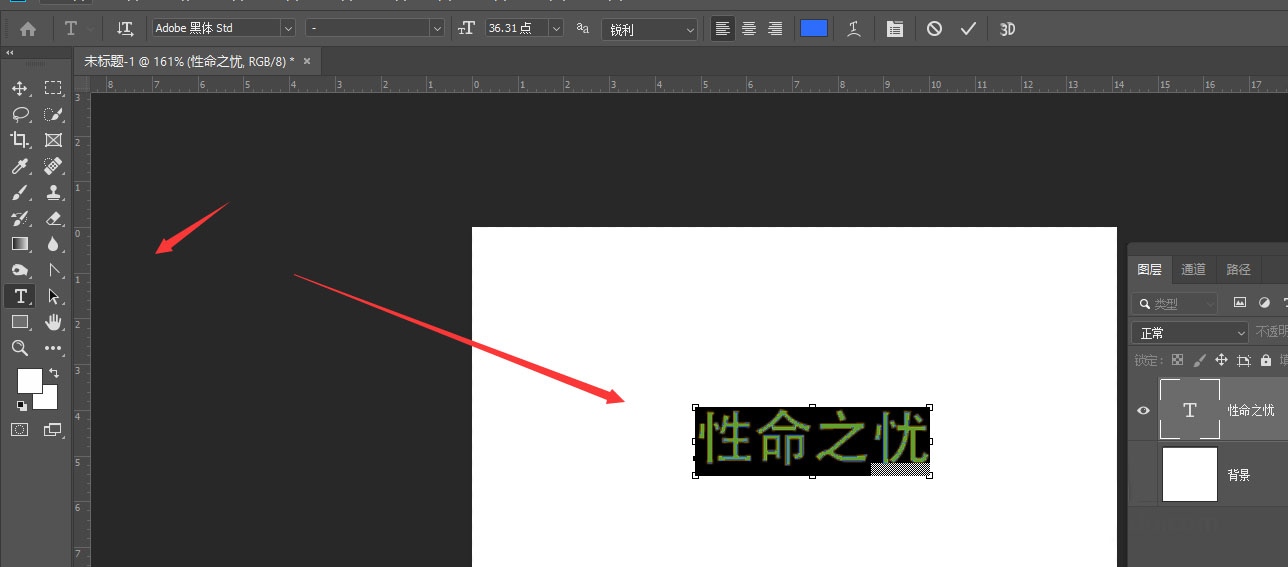Toggle lock all padlock icon
1288x567 pixels.
pos(1266,360)
